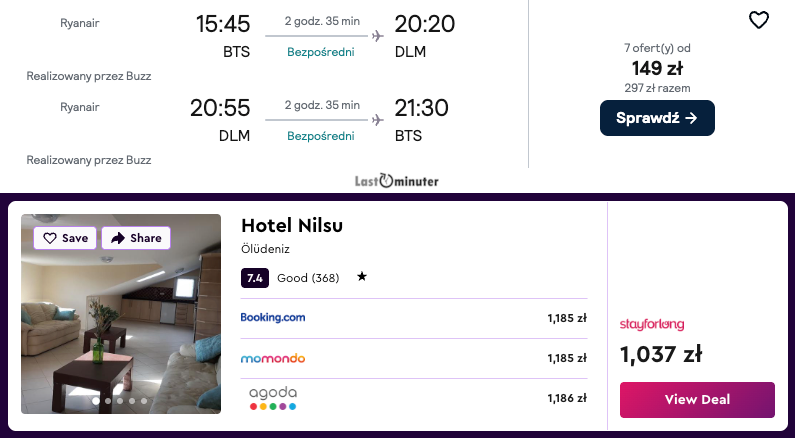Click the airplane icon on the DLM to BTS flight
This screenshot has width=795, height=438.
coord(377,120)
